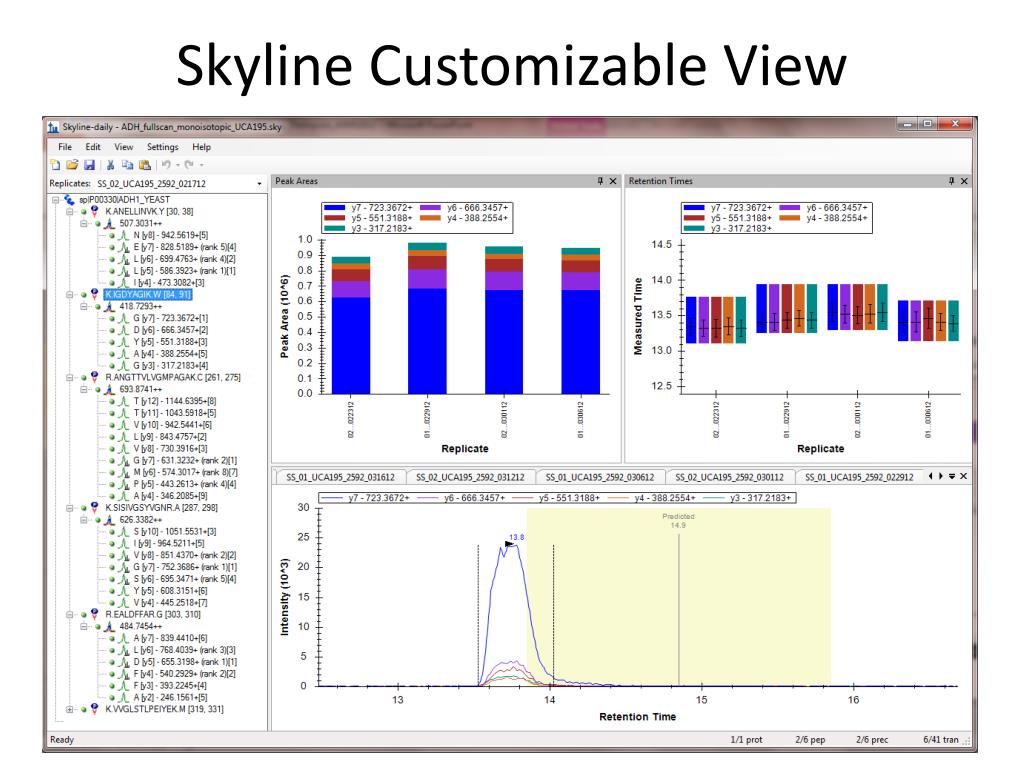The height and width of the screenshot is (768, 1024).
Task: Collapse the sp|P00330|ADH1_YEAST protein node
Action: point(56,200)
